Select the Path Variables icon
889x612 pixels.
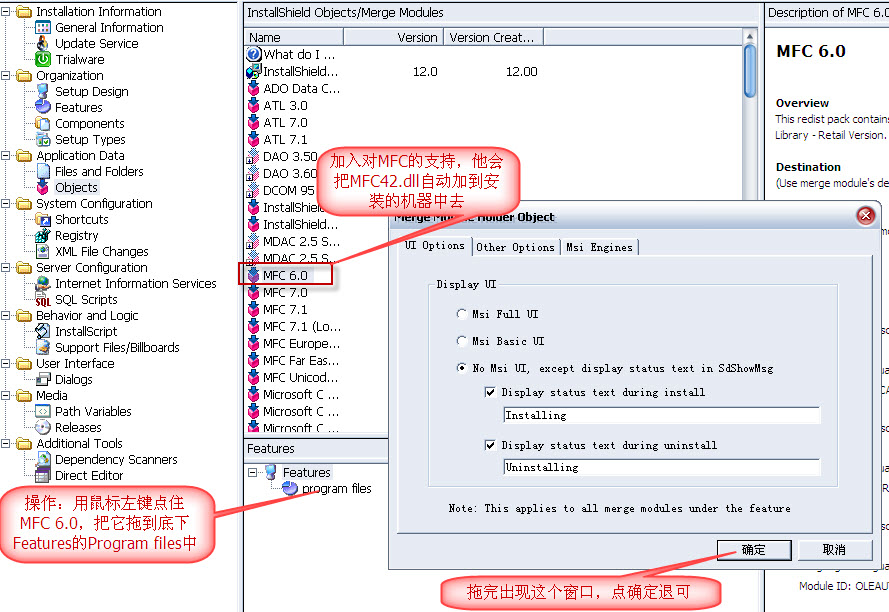pos(43,411)
